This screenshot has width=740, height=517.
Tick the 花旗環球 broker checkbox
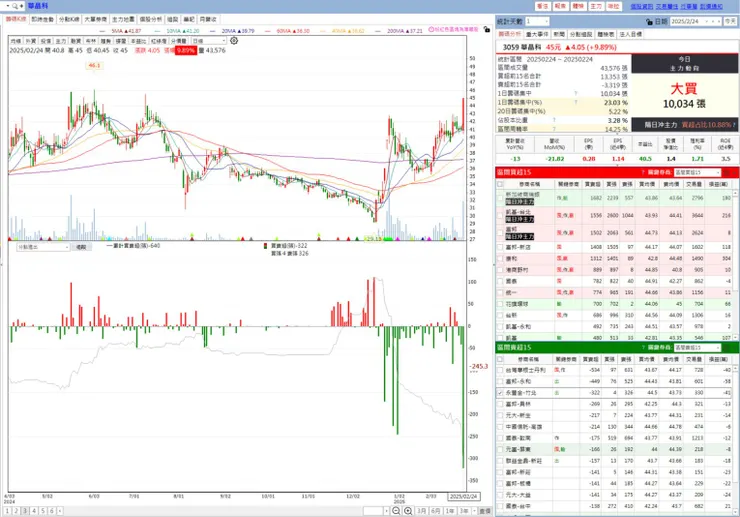[500, 304]
